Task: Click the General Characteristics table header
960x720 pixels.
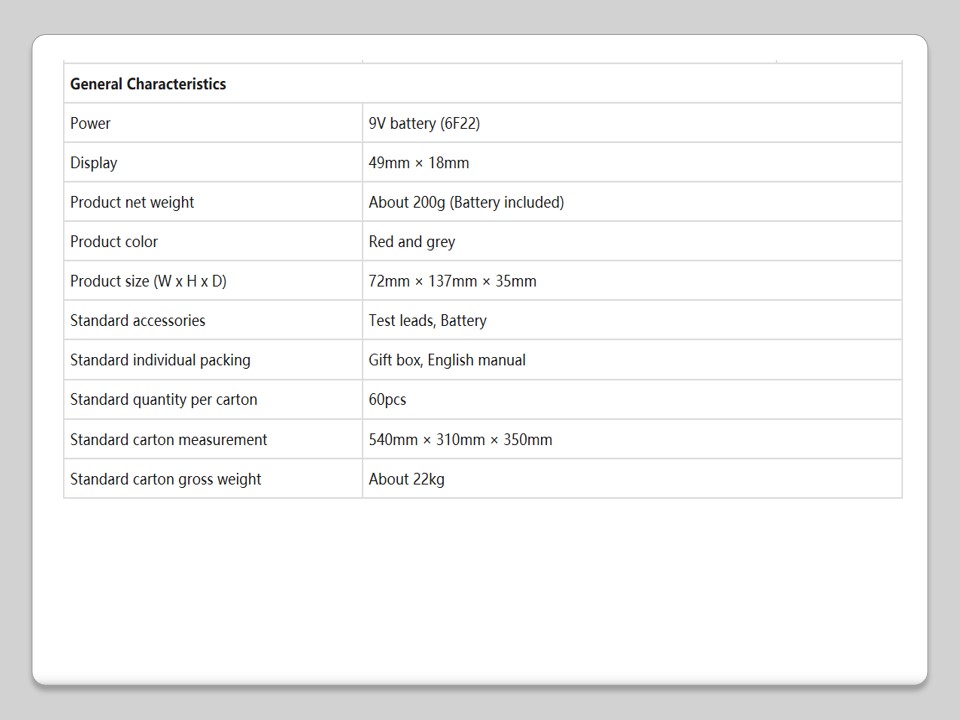Action: (148, 84)
